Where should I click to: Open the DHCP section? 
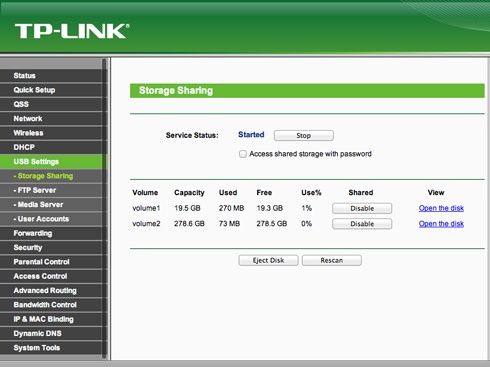tap(51, 147)
